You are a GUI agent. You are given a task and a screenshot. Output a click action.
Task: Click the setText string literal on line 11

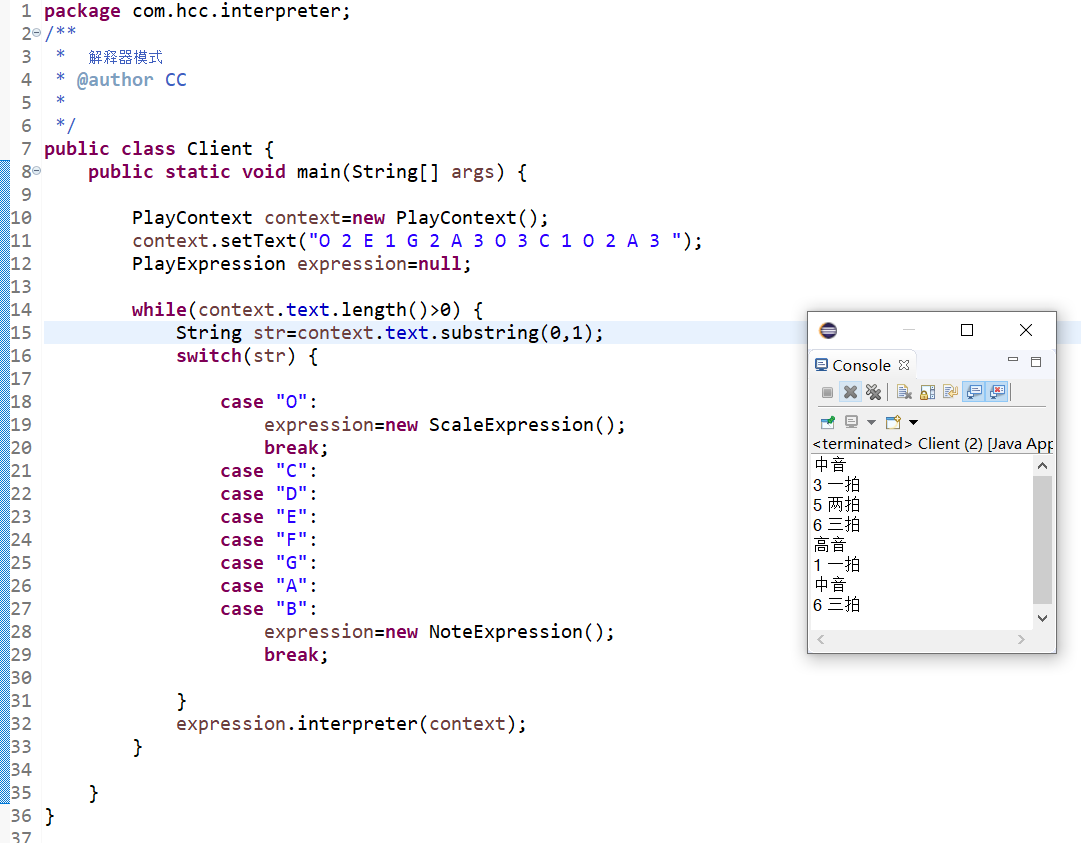coord(495,241)
